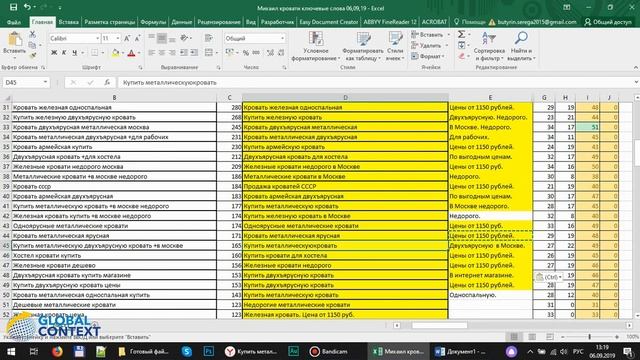Open Стили ячеек dropdown
The width and height of the screenshot is (640, 360).
[395, 46]
